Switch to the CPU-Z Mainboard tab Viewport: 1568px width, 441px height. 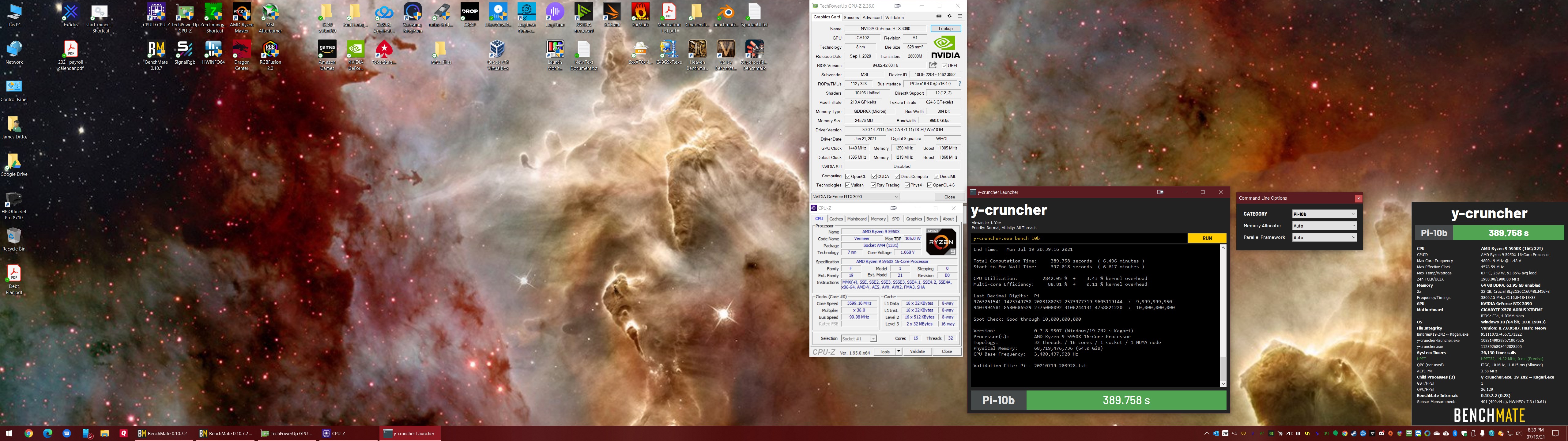[857, 219]
